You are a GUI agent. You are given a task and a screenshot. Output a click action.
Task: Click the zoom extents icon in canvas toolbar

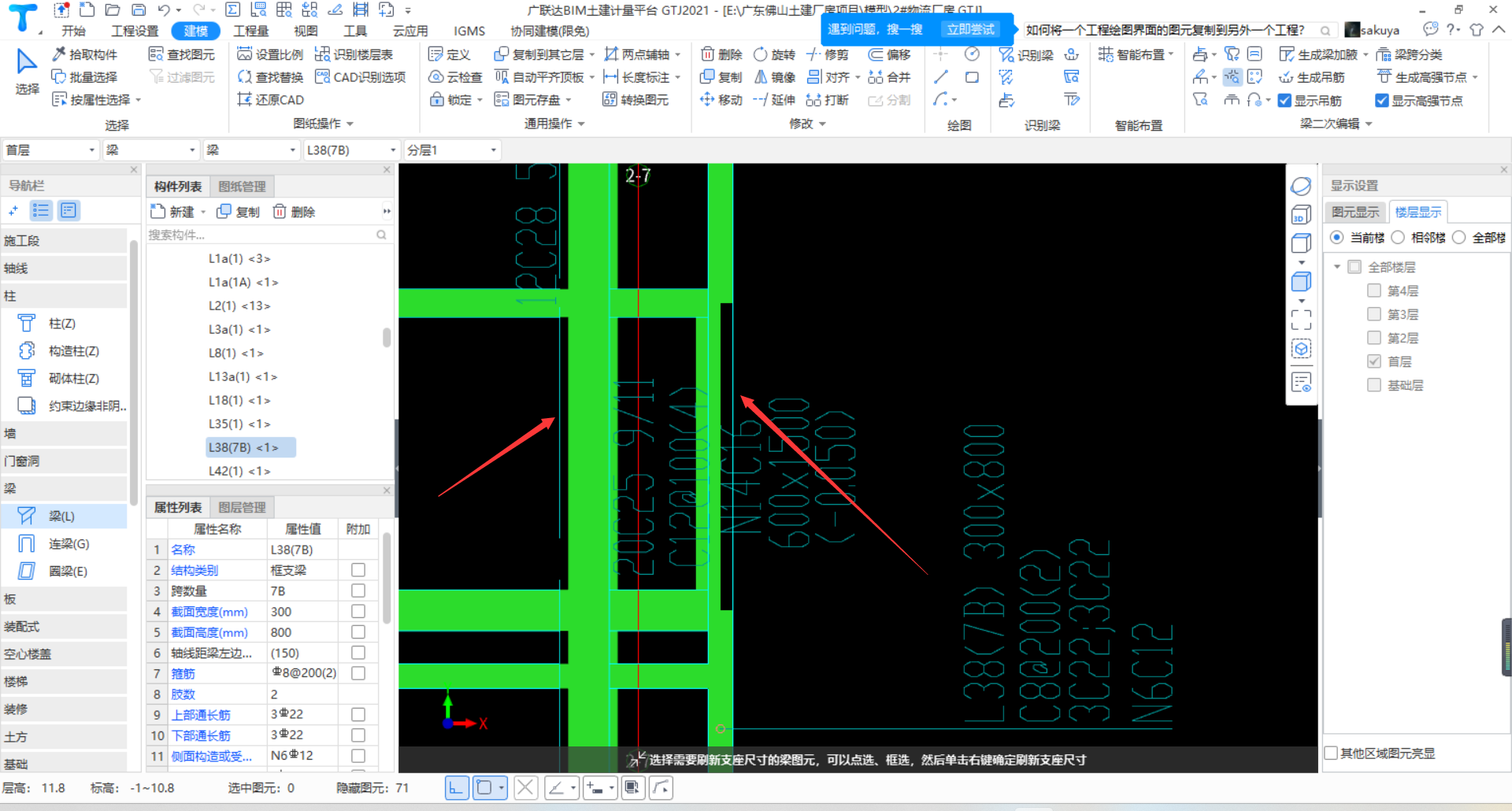coord(1301,319)
